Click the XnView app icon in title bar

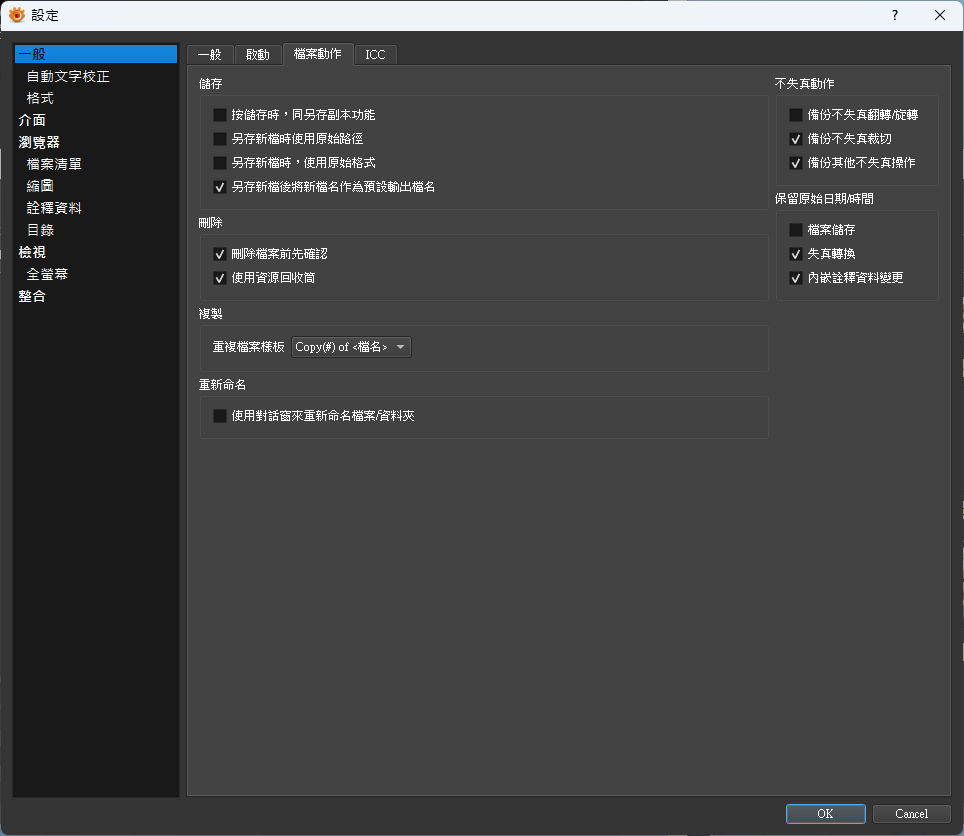click(x=16, y=15)
